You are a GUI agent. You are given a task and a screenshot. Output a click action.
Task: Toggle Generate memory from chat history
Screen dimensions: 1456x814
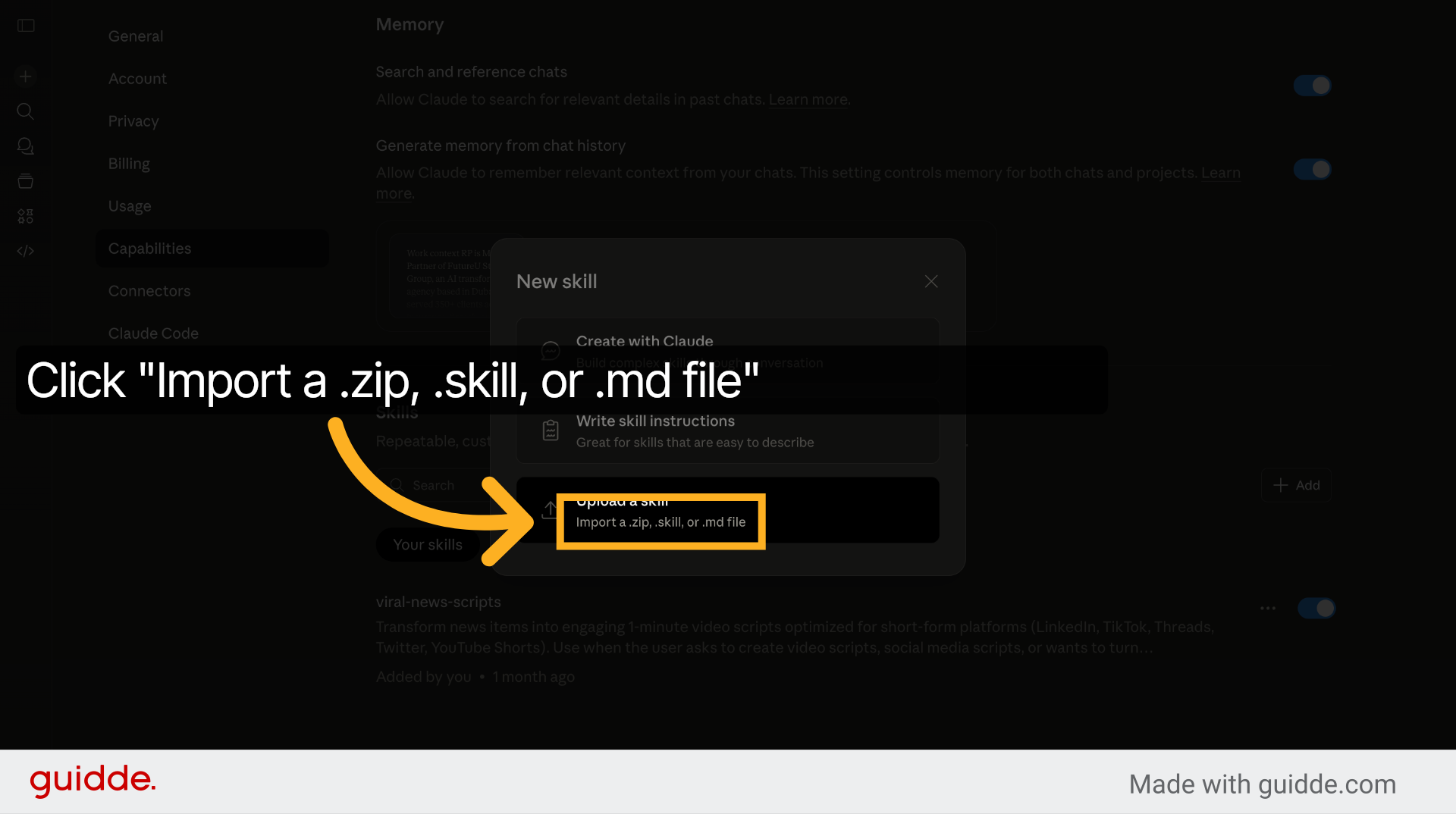(1313, 169)
